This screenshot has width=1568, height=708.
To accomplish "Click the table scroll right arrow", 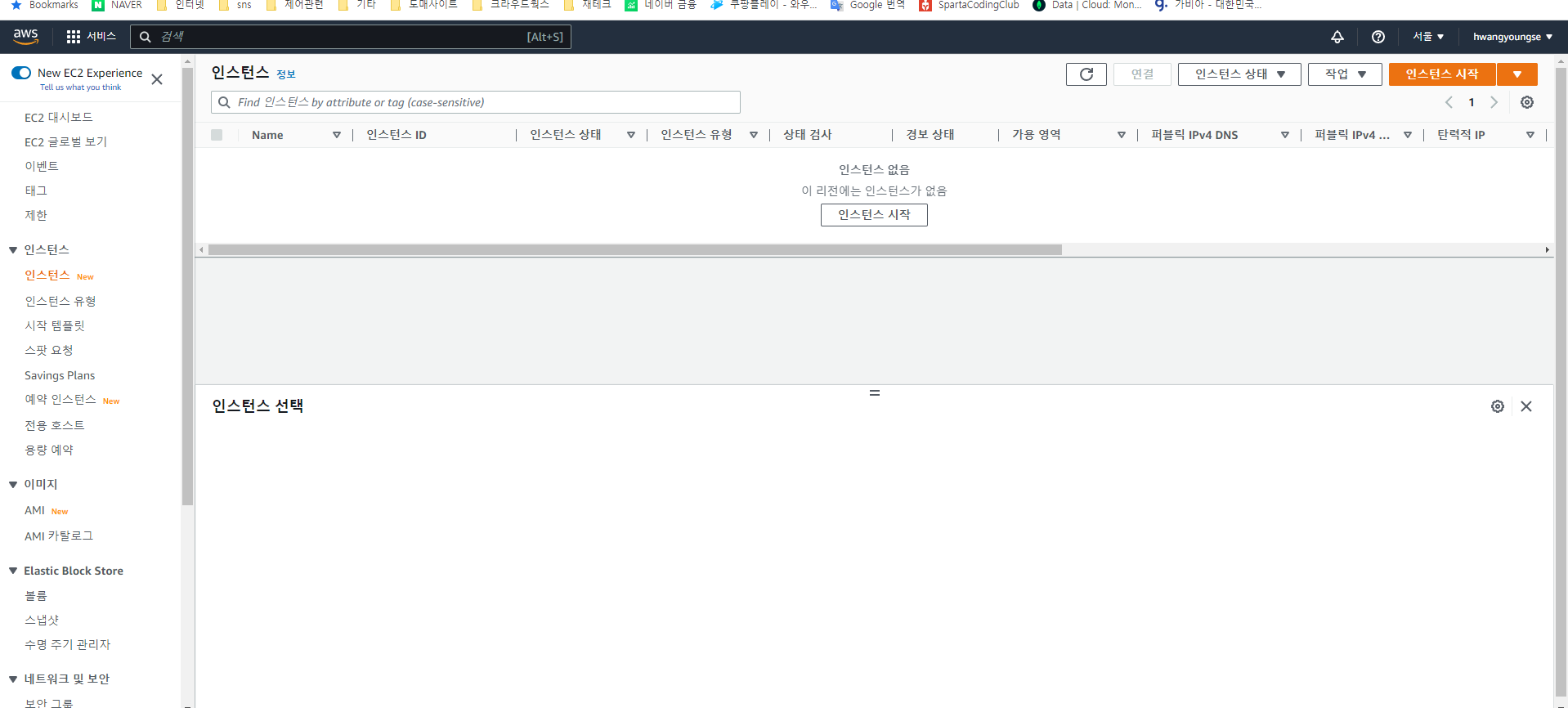I will tap(1547, 250).
